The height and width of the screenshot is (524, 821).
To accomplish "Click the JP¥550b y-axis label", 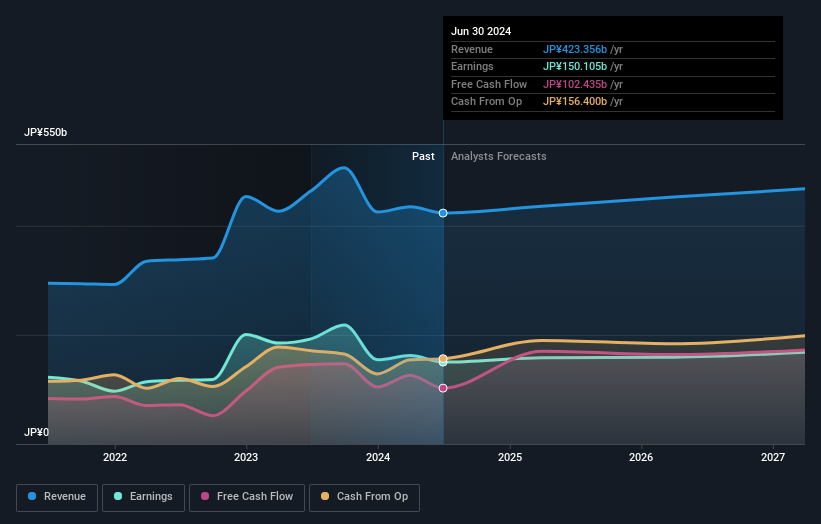I will pyautogui.click(x=46, y=132).
